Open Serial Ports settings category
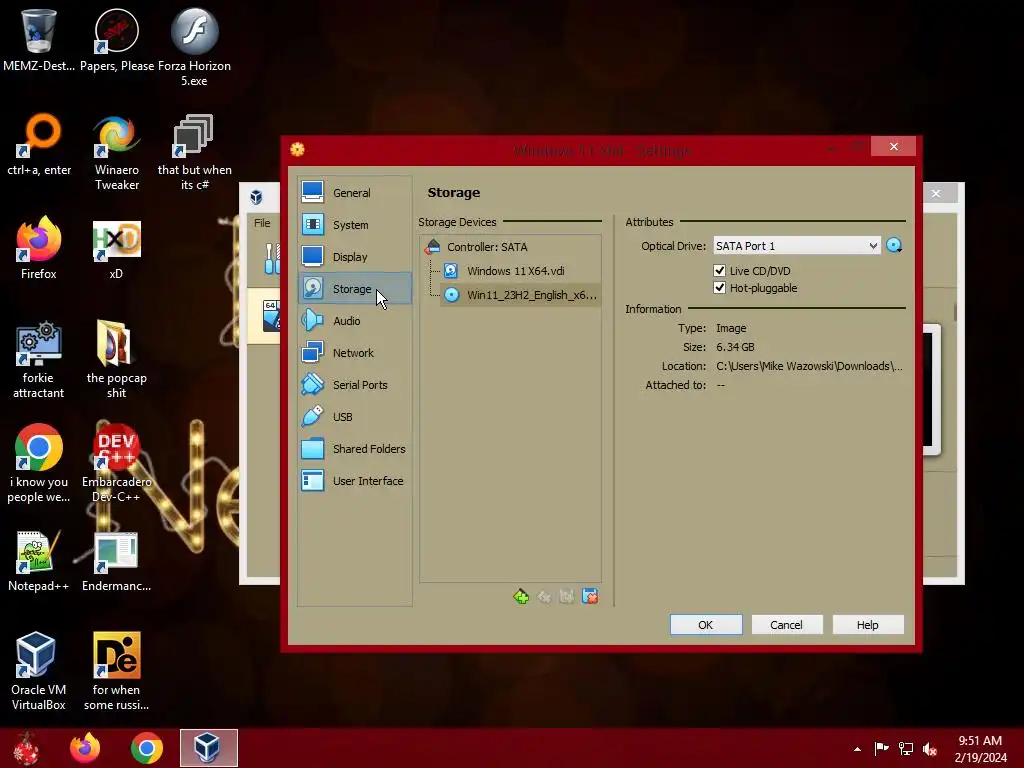The width and height of the screenshot is (1024, 768). 355,385
